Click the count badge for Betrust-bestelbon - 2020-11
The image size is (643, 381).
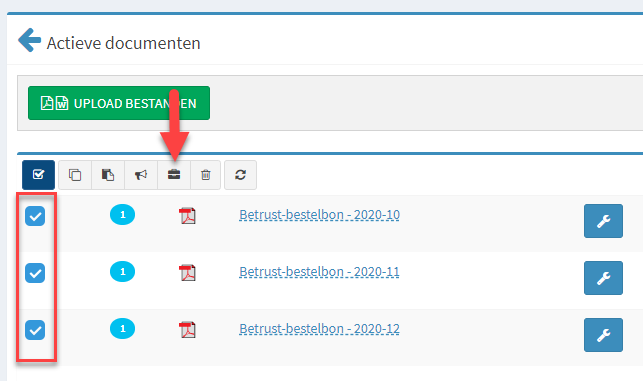(122, 271)
